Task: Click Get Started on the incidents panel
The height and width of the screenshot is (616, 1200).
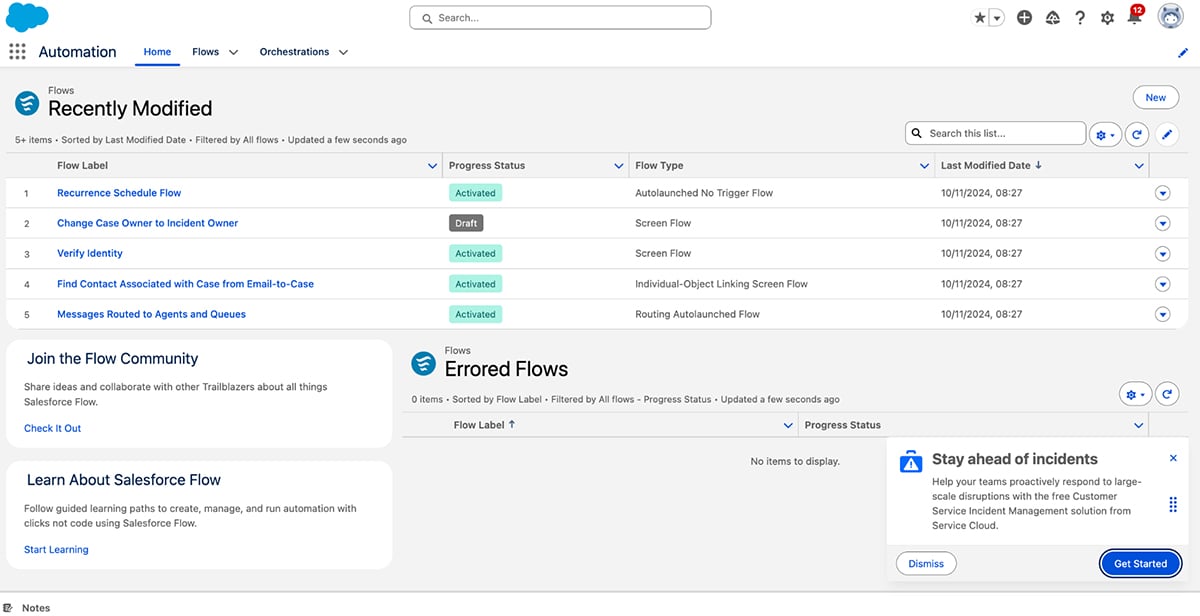Action: 1140,563
